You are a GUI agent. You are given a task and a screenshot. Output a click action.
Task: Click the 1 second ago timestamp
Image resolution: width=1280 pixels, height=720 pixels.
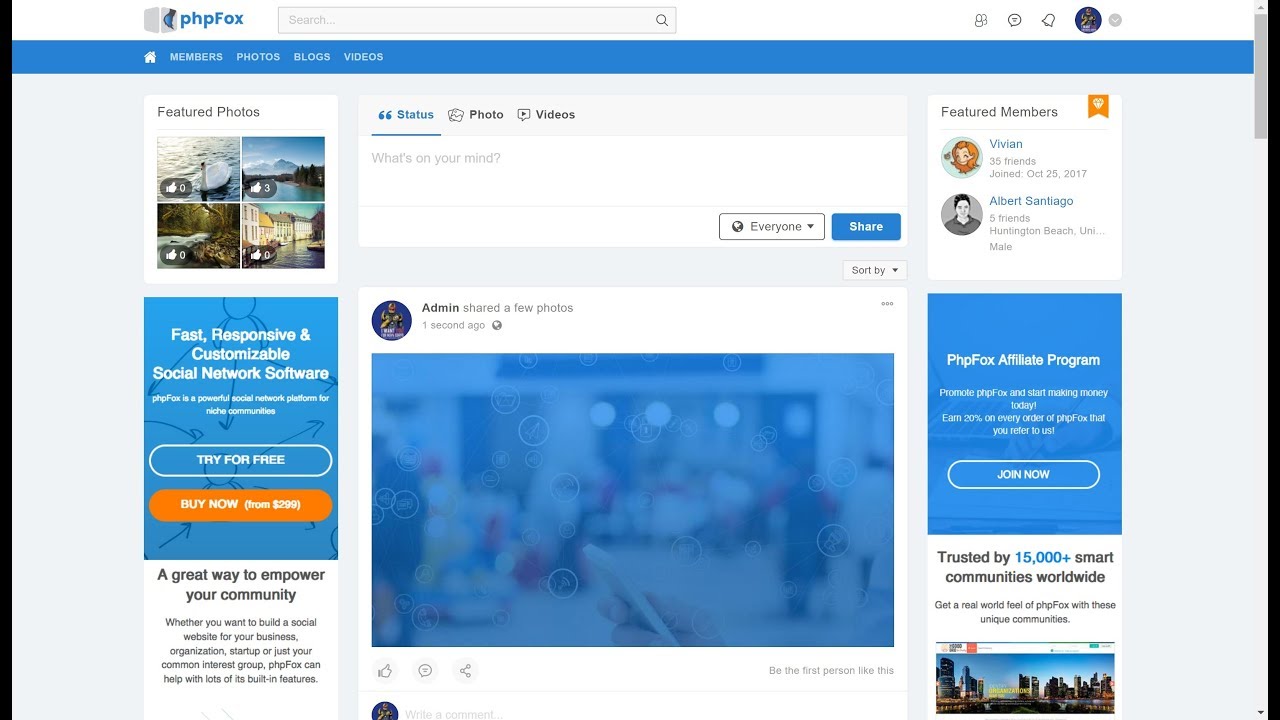[x=453, y=325]
